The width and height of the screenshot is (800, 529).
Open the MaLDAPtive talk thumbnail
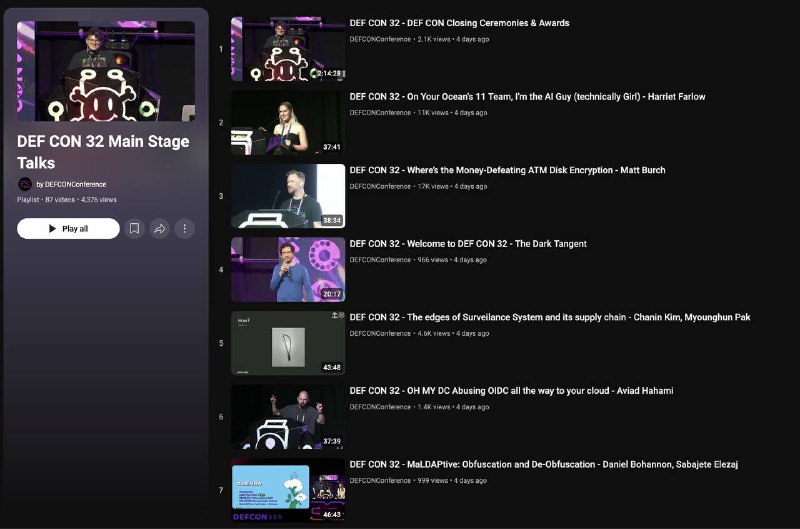coord(288,490)
